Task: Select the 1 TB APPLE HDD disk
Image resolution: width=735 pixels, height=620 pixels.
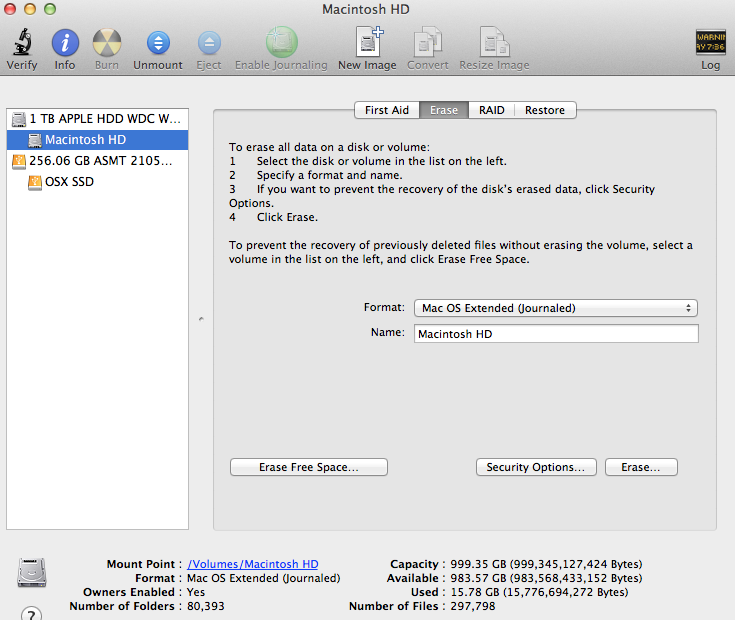Action: tap(98, 119)
